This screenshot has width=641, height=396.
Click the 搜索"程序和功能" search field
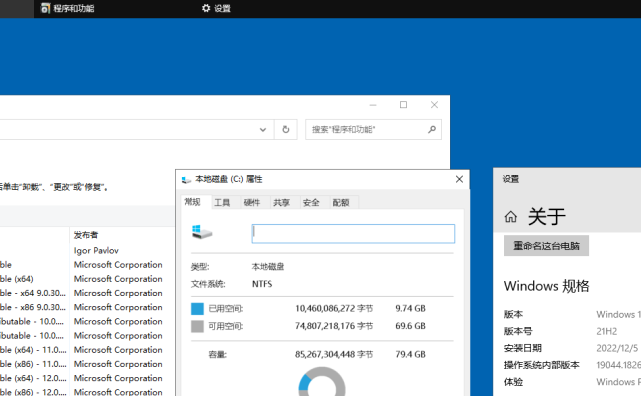tap(373, 130)
